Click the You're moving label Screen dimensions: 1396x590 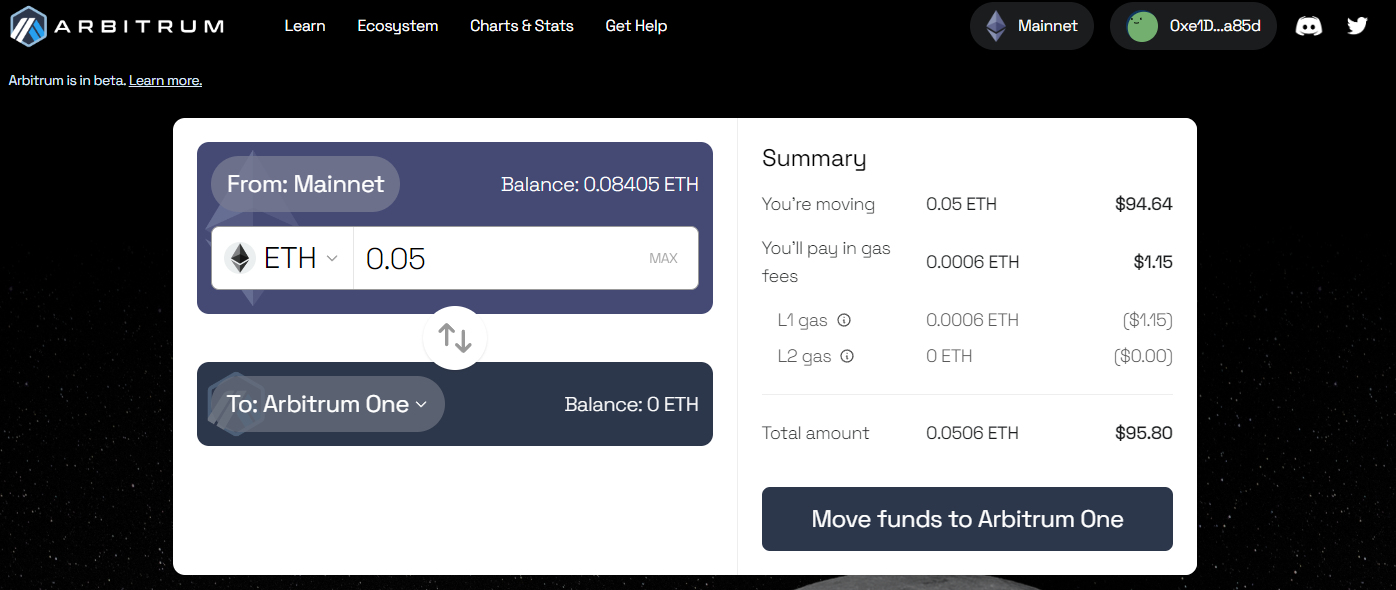(x=818, y=204)
